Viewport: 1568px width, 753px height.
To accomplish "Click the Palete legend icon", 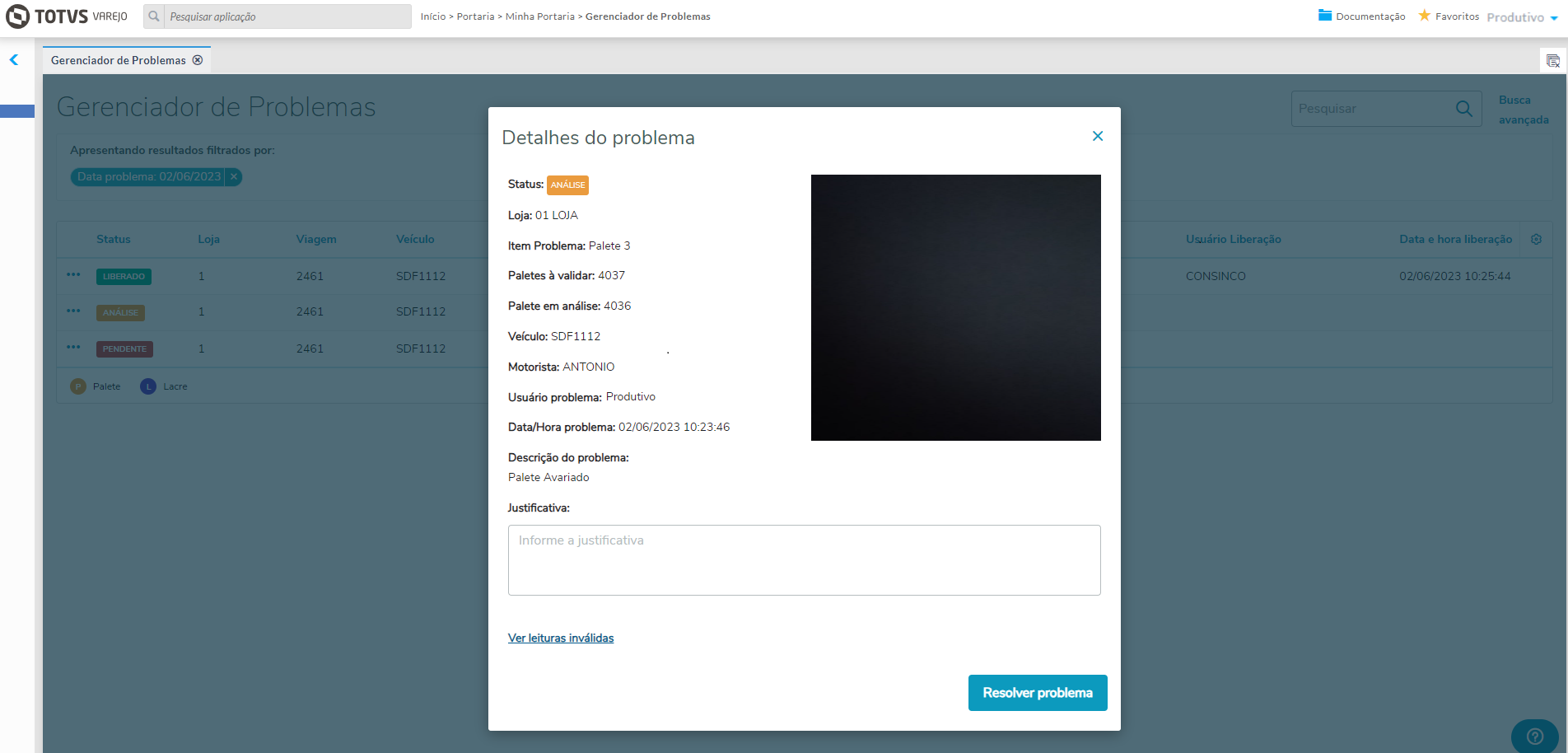I will pyautogui.click(x=78, y=386).
